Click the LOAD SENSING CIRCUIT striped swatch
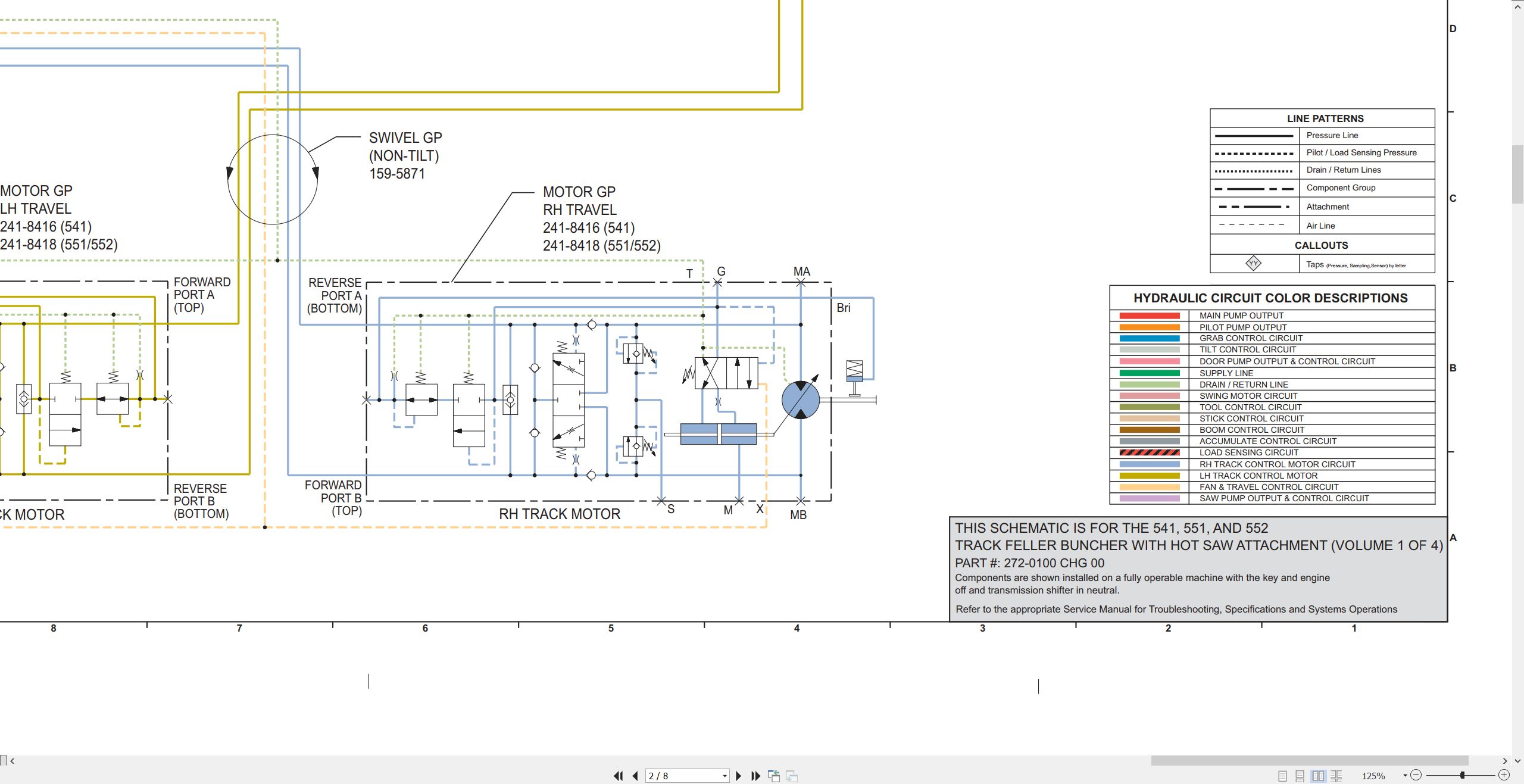 (x=1149, y=452)
